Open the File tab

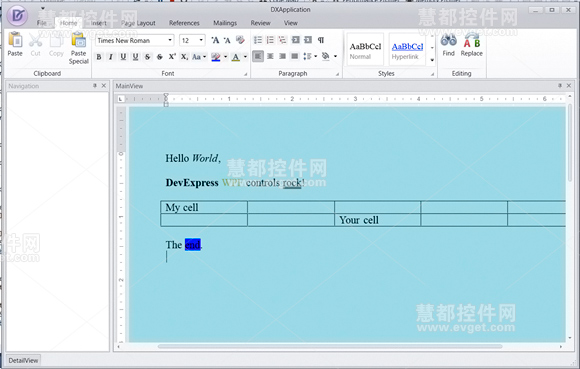click(41, 23)
